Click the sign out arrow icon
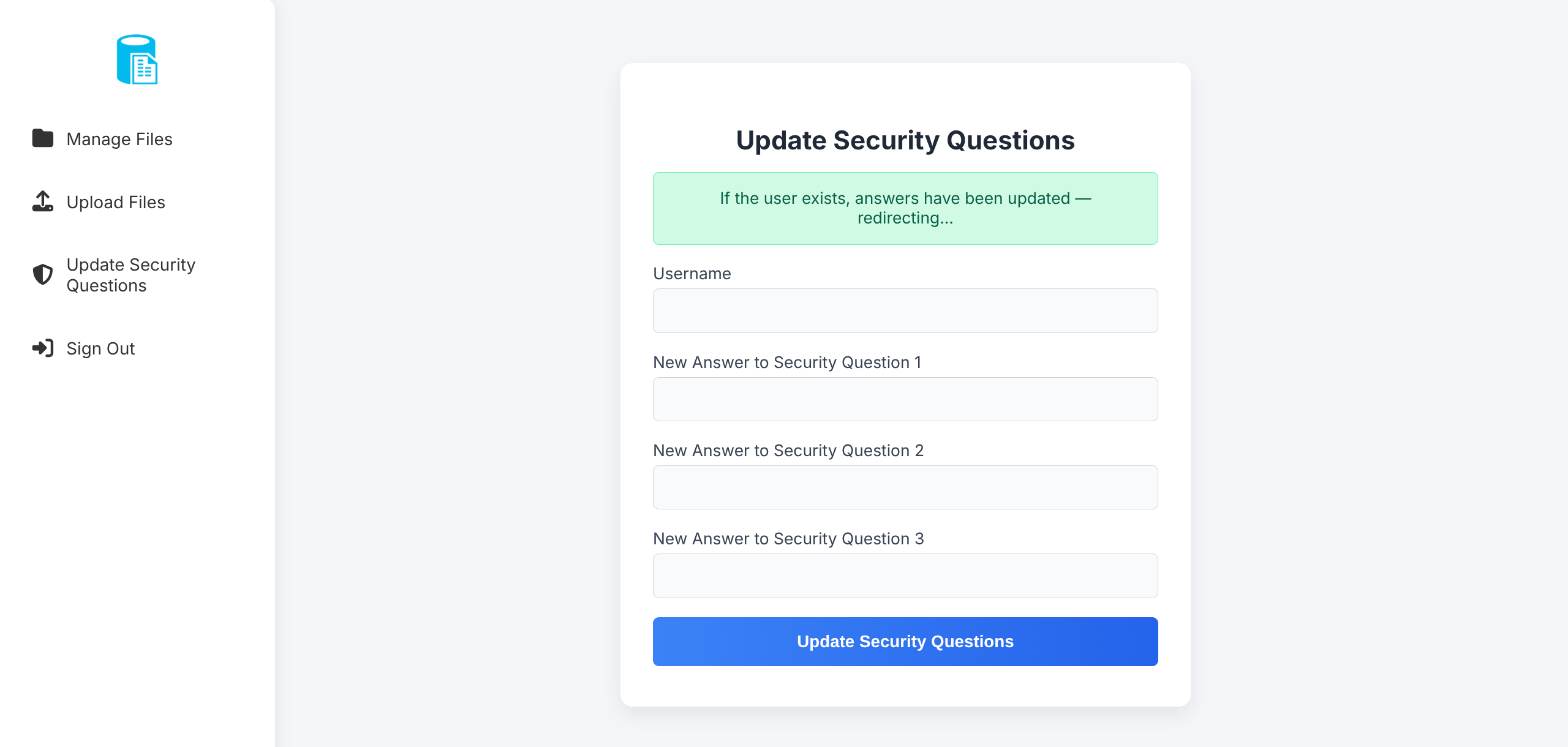This screenshot has width=1568, height=747. 43,348
